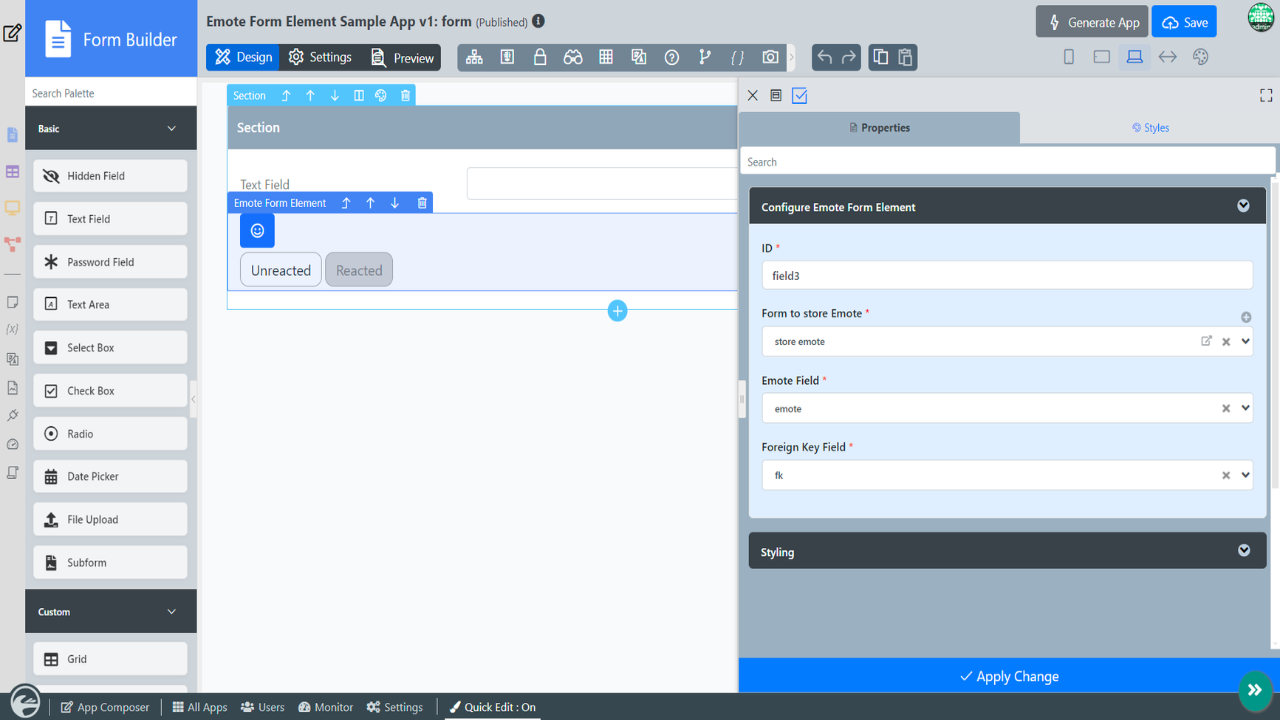Click the binoculars icon in the toolbar

[573, 58]
